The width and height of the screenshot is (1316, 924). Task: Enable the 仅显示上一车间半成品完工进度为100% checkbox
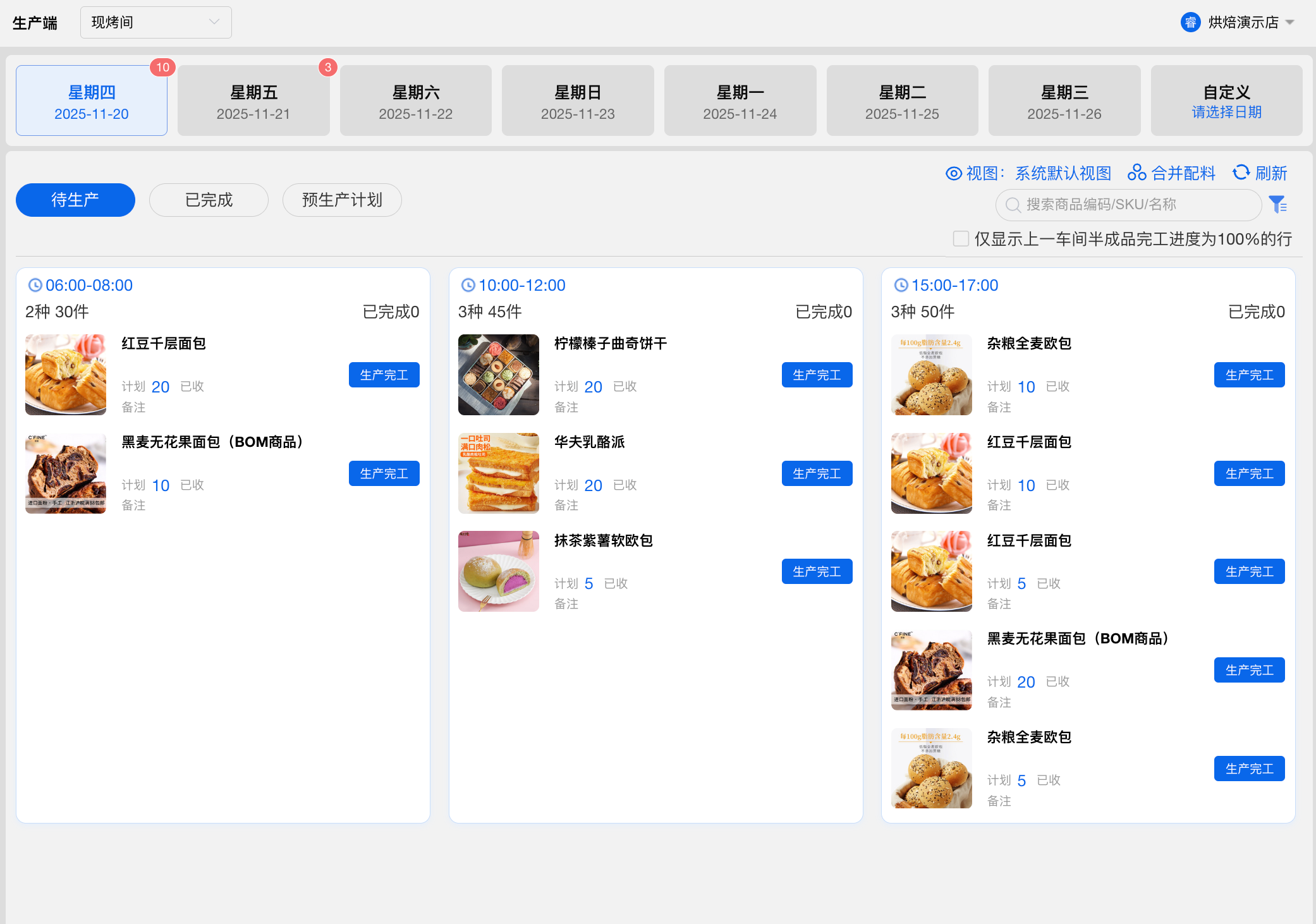961,239
